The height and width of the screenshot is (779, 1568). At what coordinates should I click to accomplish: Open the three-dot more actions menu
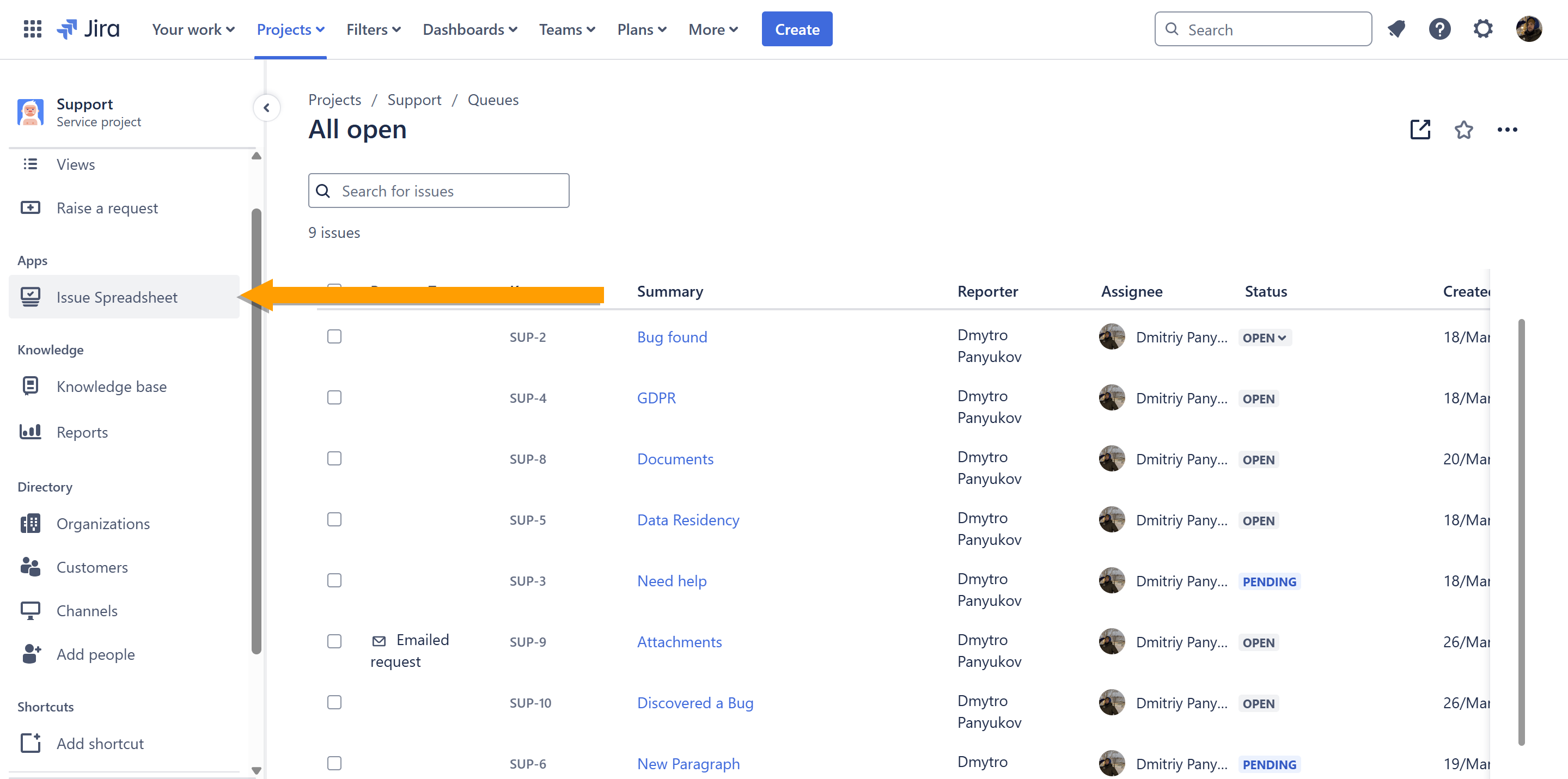(x=1506, y=129)
